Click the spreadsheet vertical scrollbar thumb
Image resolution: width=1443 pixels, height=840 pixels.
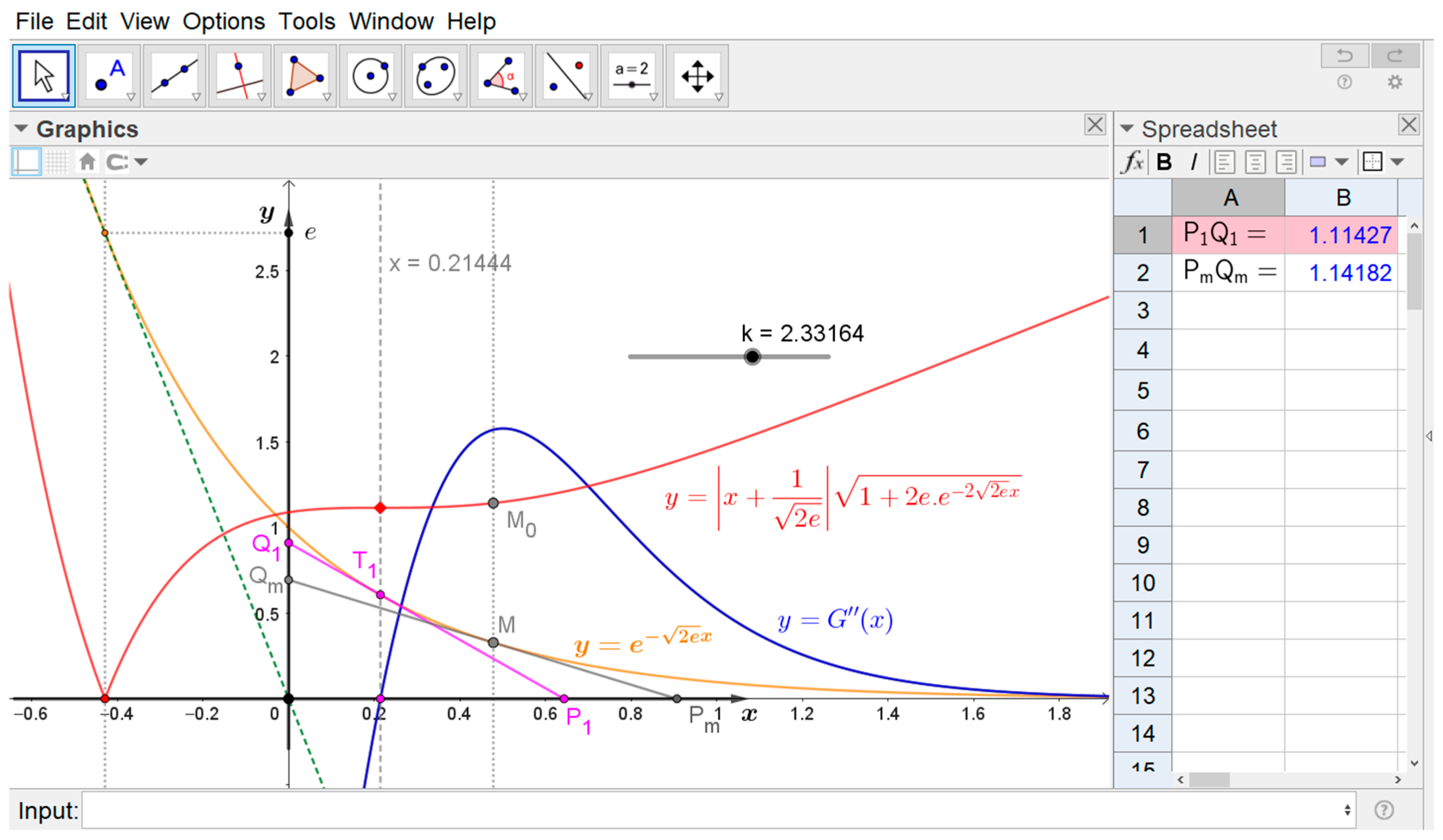(x=1414, y=271)
